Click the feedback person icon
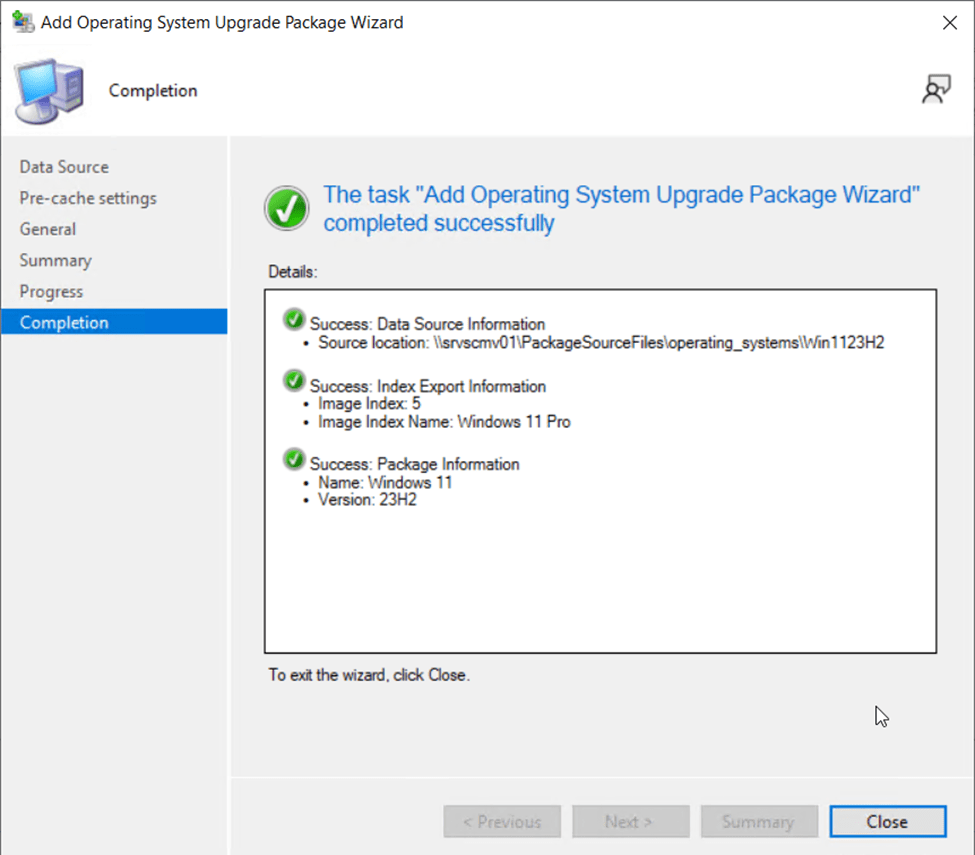The width and height of the screenshot is (975, 855). (x=935, y=90)
